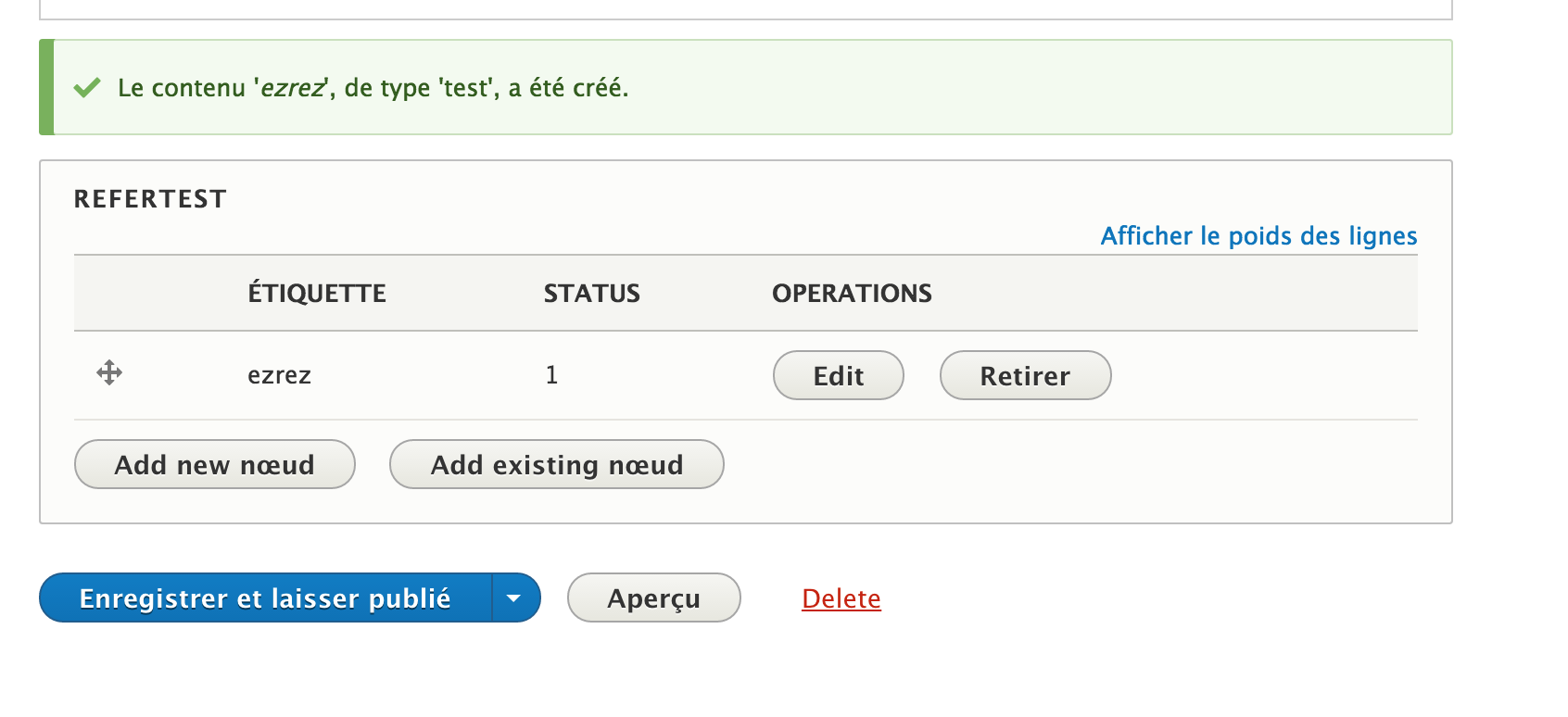Select the ezrez label cell in the table

point(280,374)
